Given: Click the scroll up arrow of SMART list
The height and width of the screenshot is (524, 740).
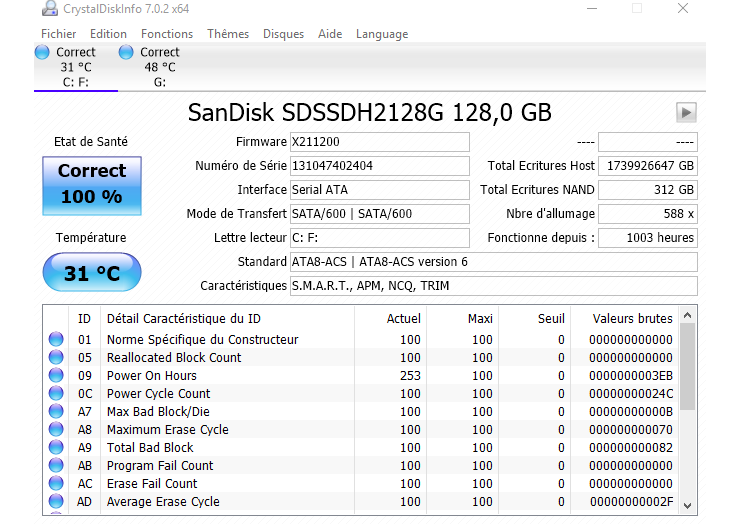Looking at the screenshot, I should (688, 315).
